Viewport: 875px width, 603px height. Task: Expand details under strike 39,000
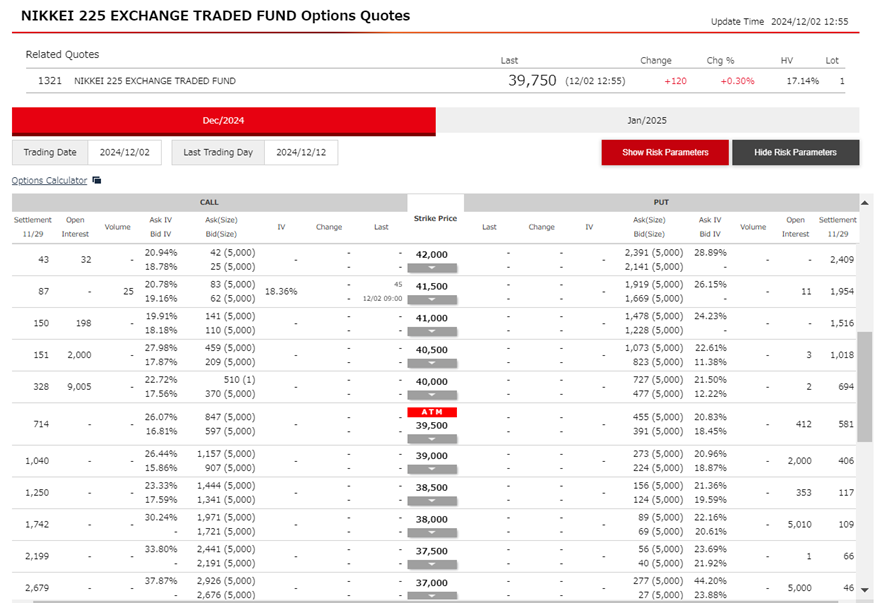tap(432, 469)
